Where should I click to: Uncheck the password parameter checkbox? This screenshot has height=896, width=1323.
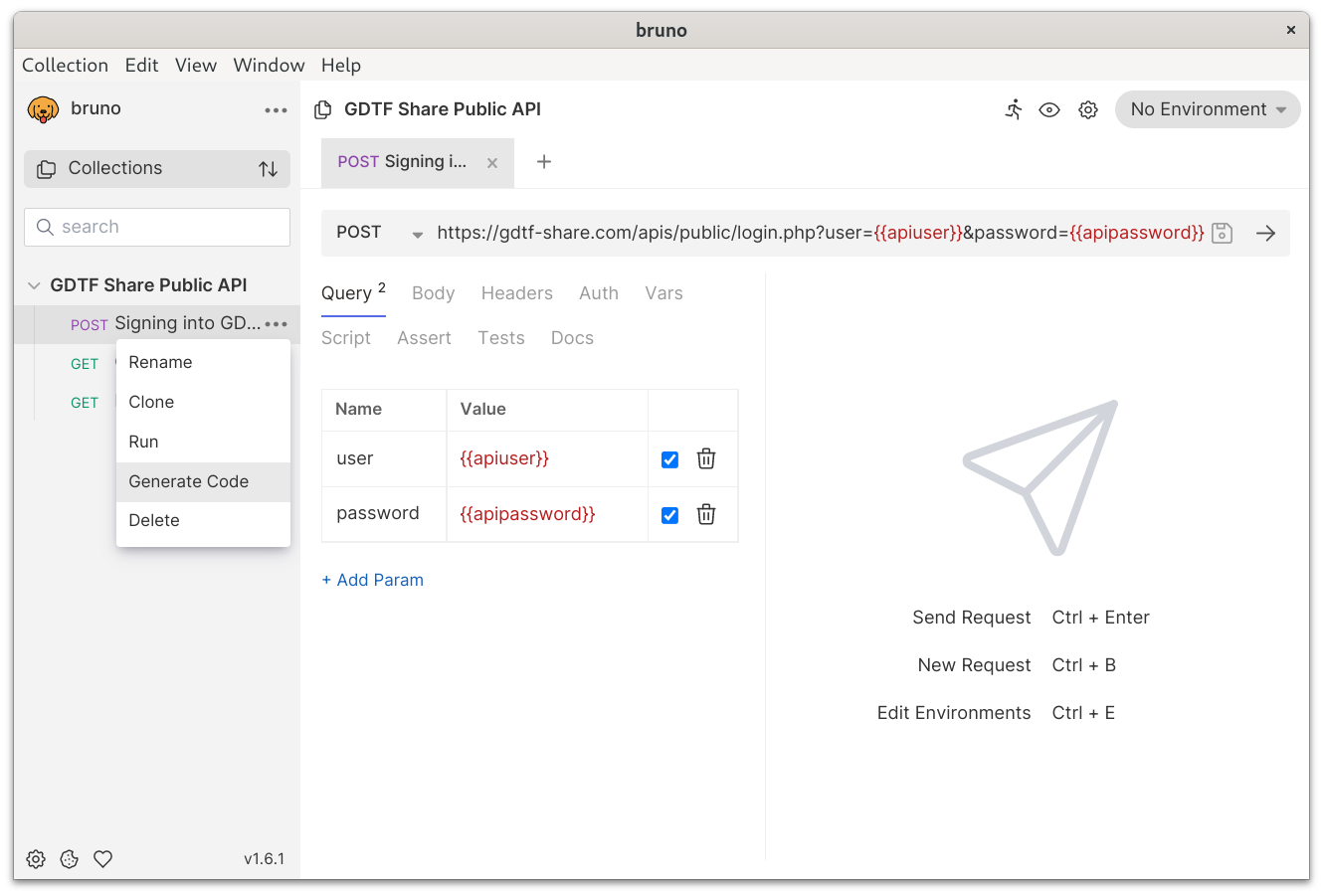[669, 515]
